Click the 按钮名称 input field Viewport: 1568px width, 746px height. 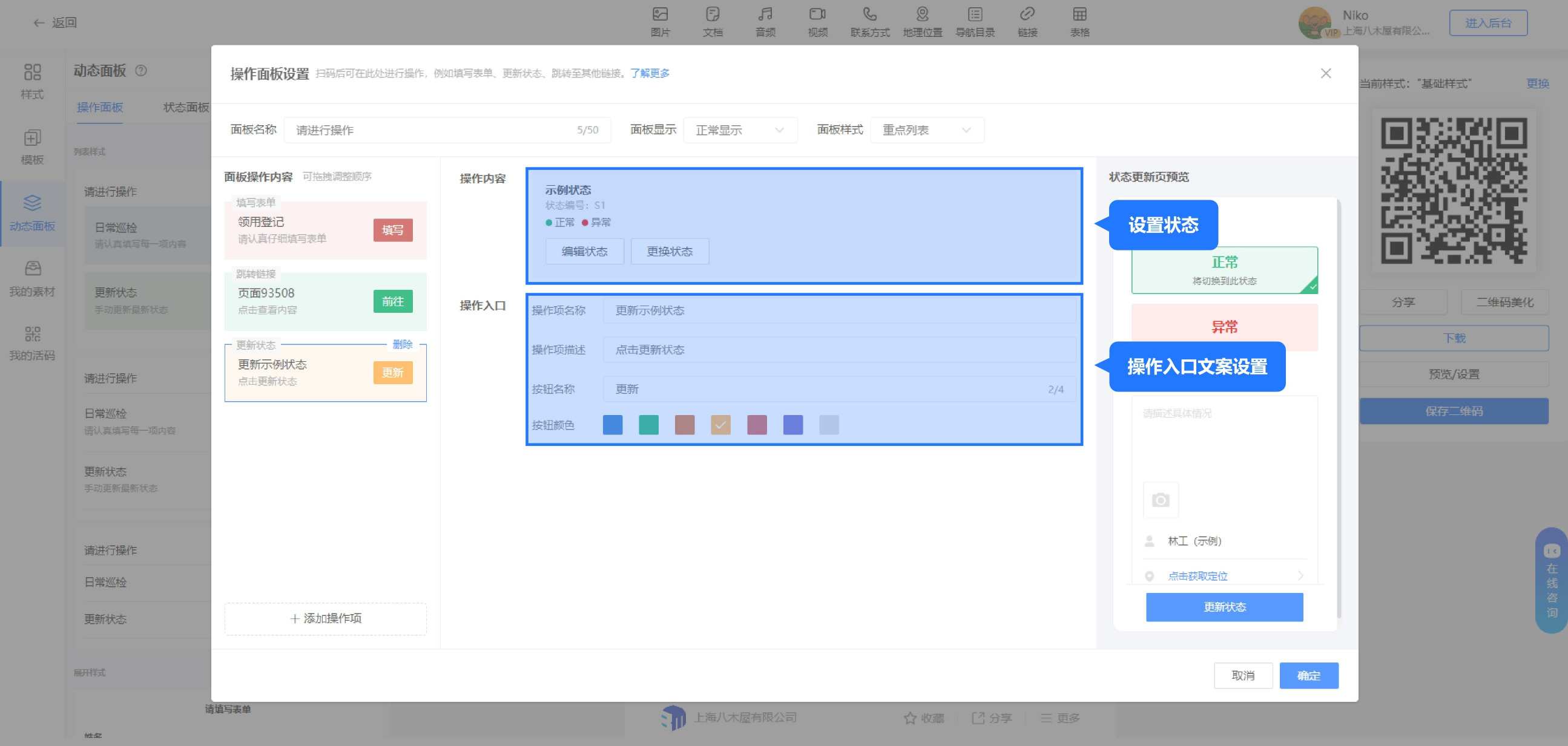839,389
